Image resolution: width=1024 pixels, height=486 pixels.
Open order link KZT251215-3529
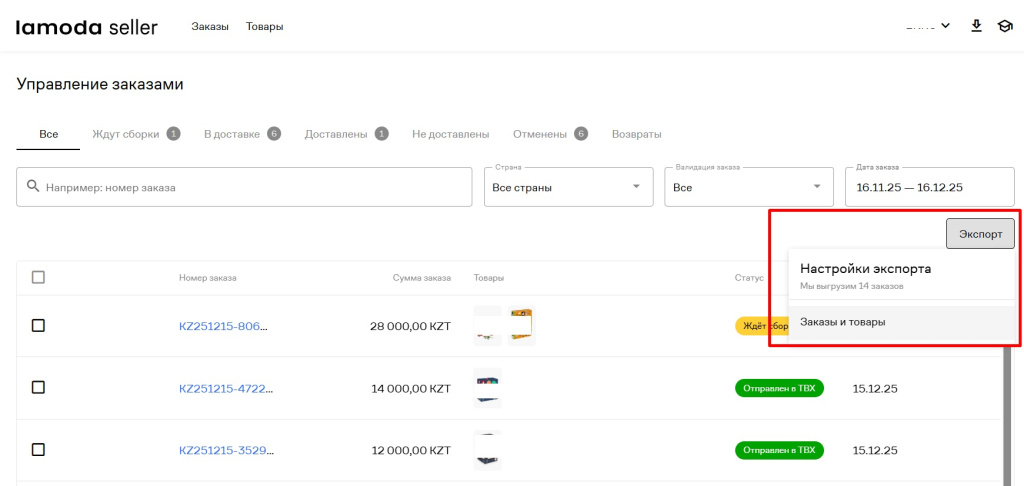224,450
